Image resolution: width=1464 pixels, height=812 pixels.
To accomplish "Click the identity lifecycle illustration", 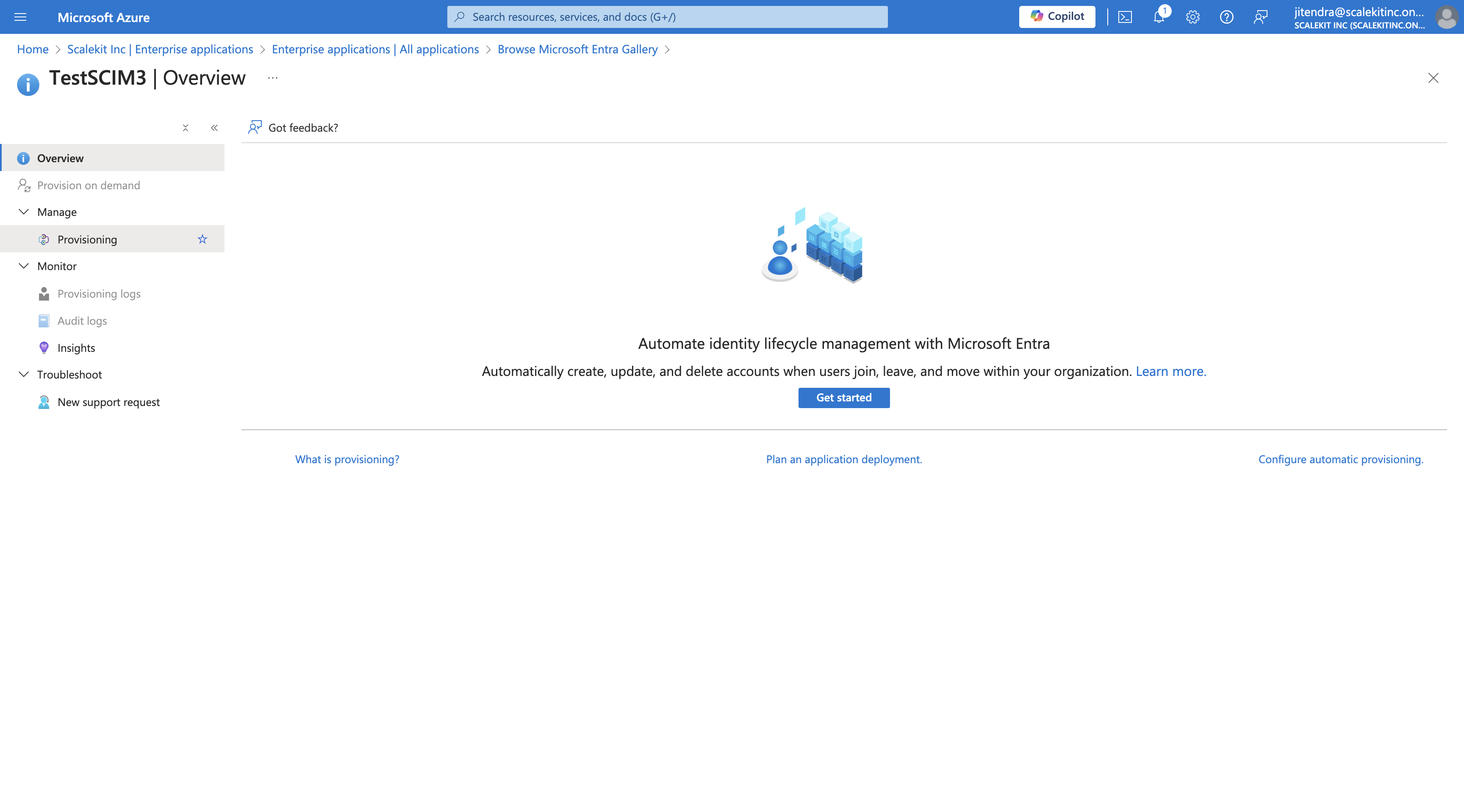I will pos(812,245).
